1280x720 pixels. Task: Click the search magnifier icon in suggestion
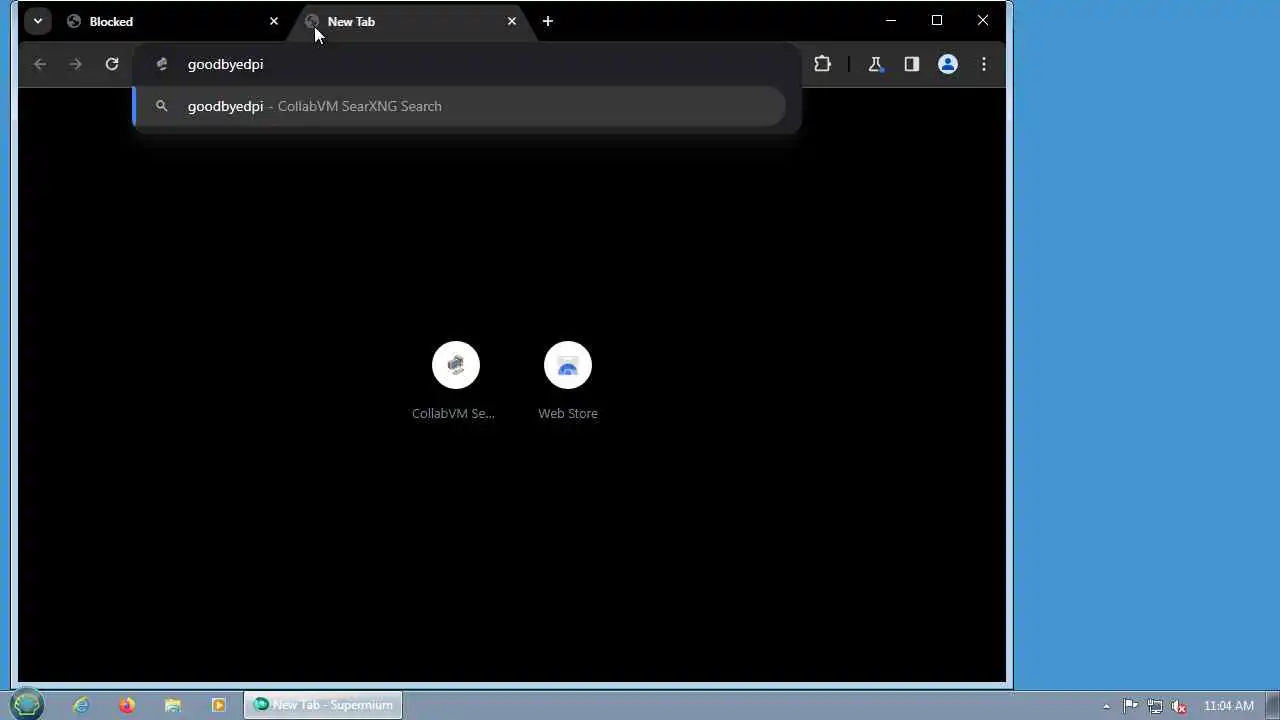pos(161,106)
